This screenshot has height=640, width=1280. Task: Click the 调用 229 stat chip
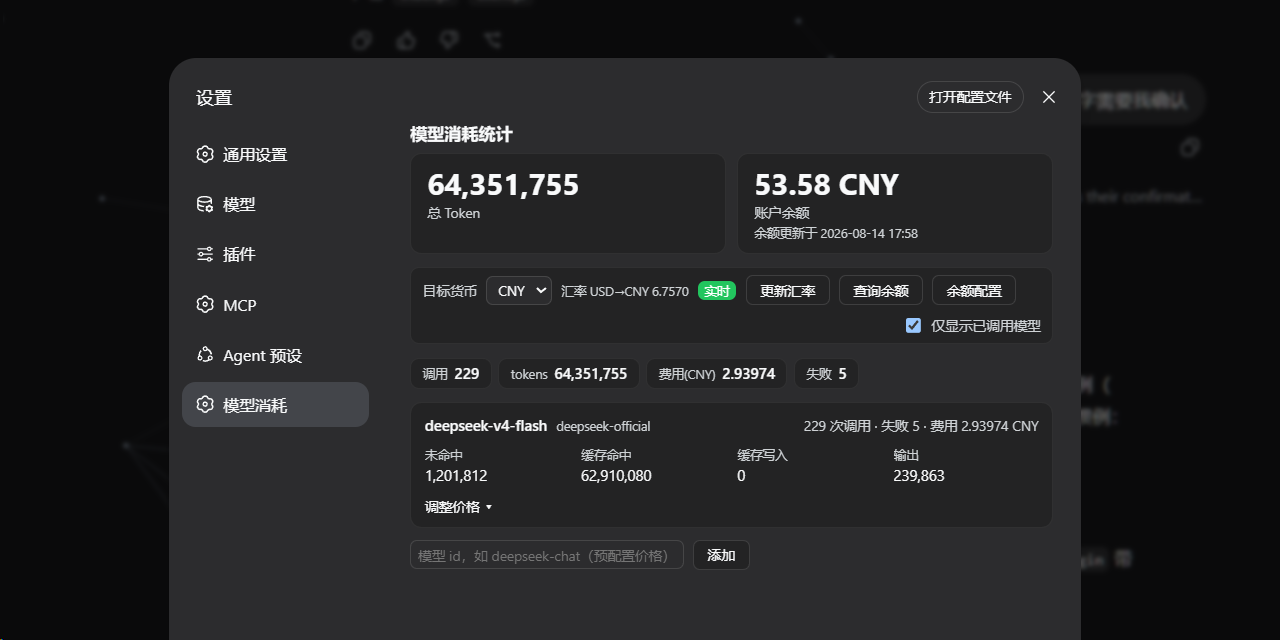(451, 374)
